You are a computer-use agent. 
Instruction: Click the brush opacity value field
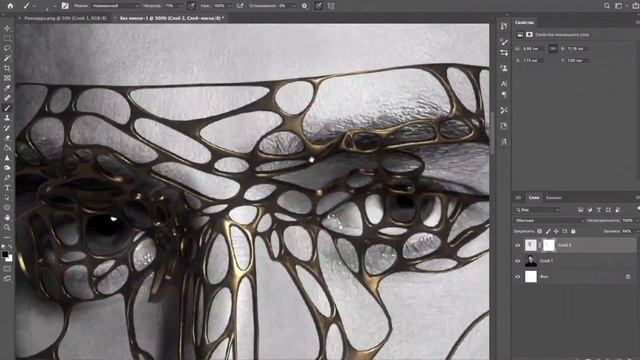tap(169, 6)
